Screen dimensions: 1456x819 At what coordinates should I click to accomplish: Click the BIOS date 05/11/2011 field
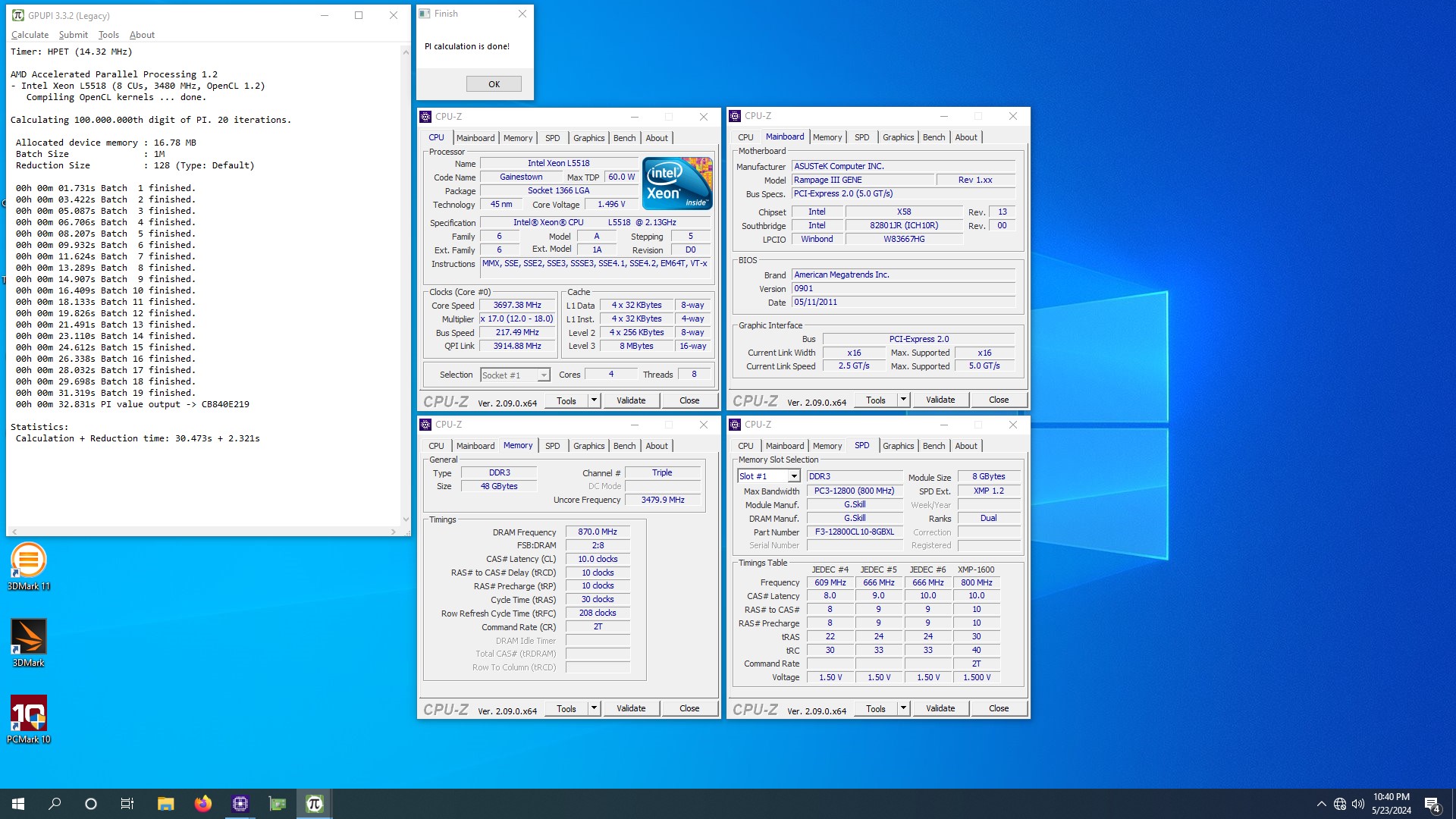coord(903,303)
